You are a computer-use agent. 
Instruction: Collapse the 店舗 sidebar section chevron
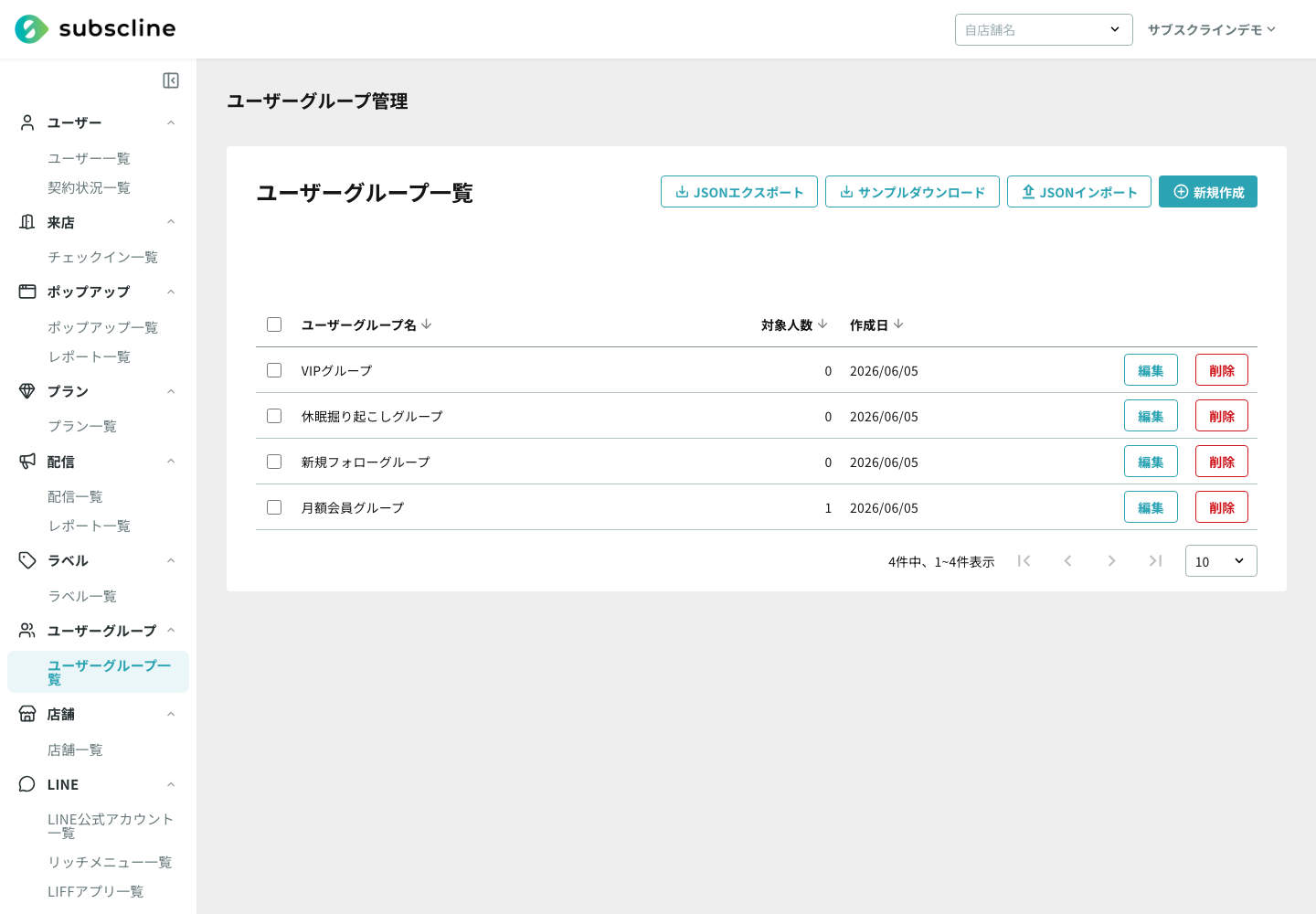tap(171, 714)
